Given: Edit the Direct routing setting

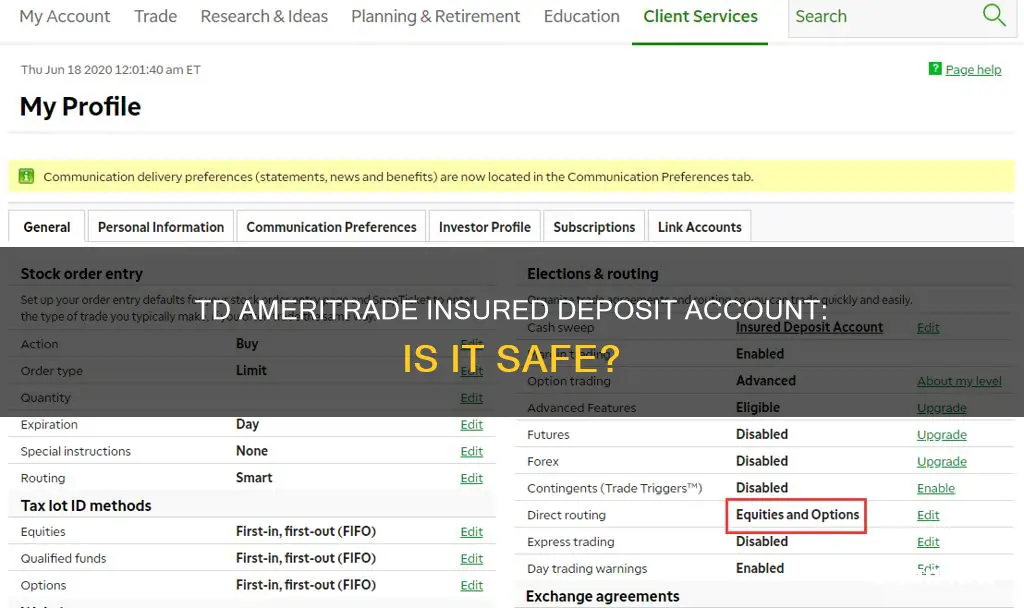Looking at the screenshot, I should (928, 515).
